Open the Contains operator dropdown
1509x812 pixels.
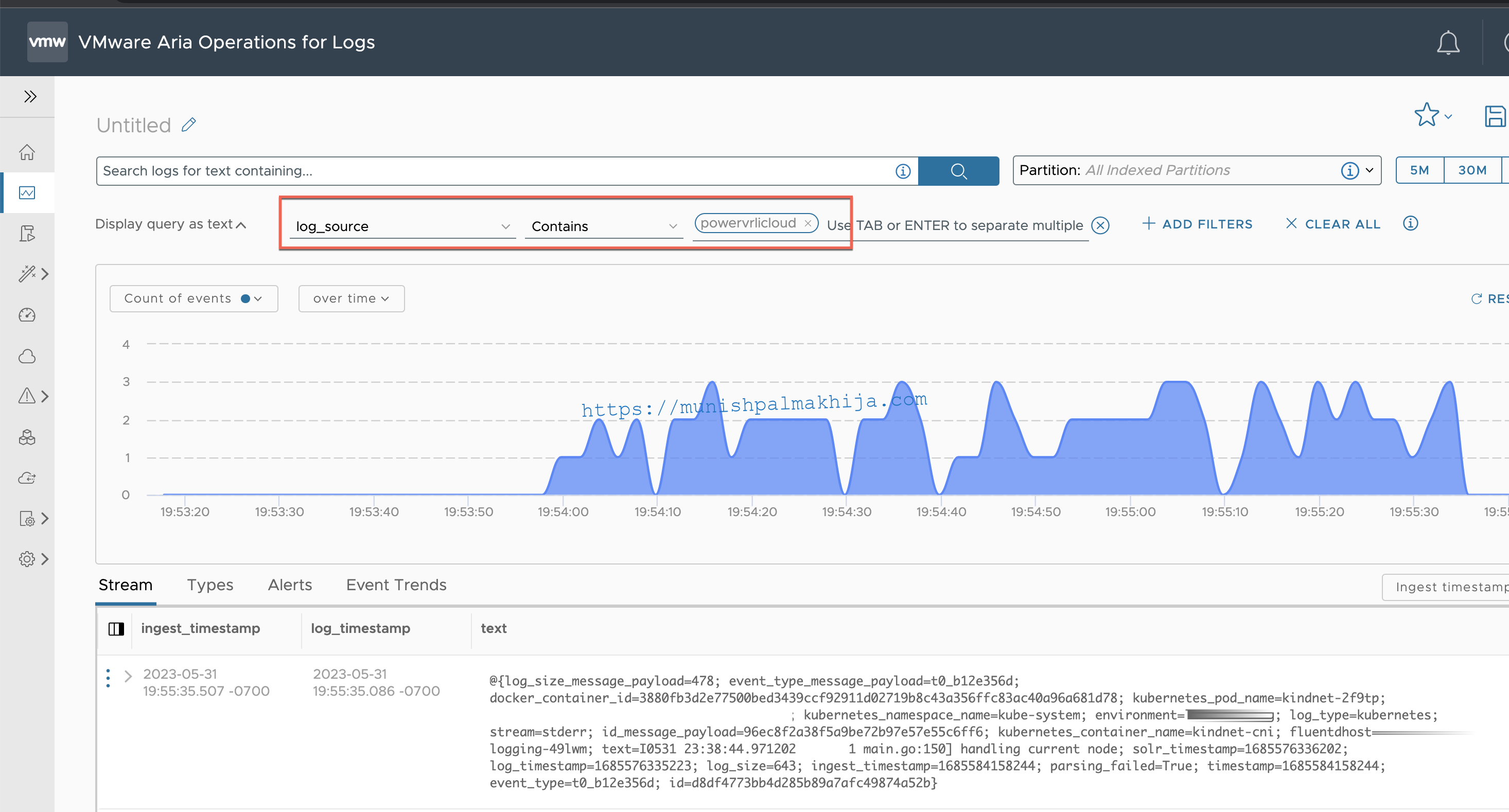point(604,226)
